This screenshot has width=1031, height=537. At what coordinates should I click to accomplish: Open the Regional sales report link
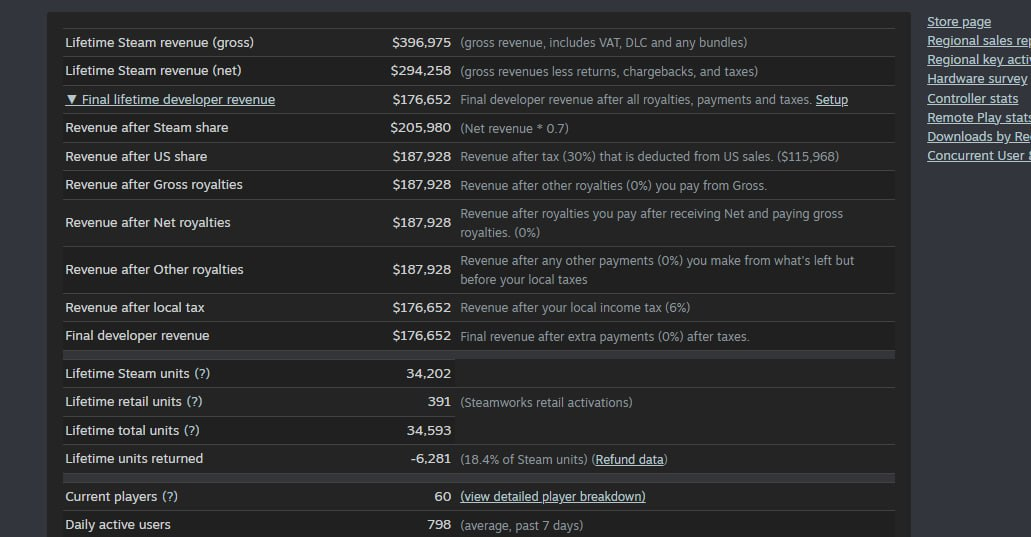(978, 41)
